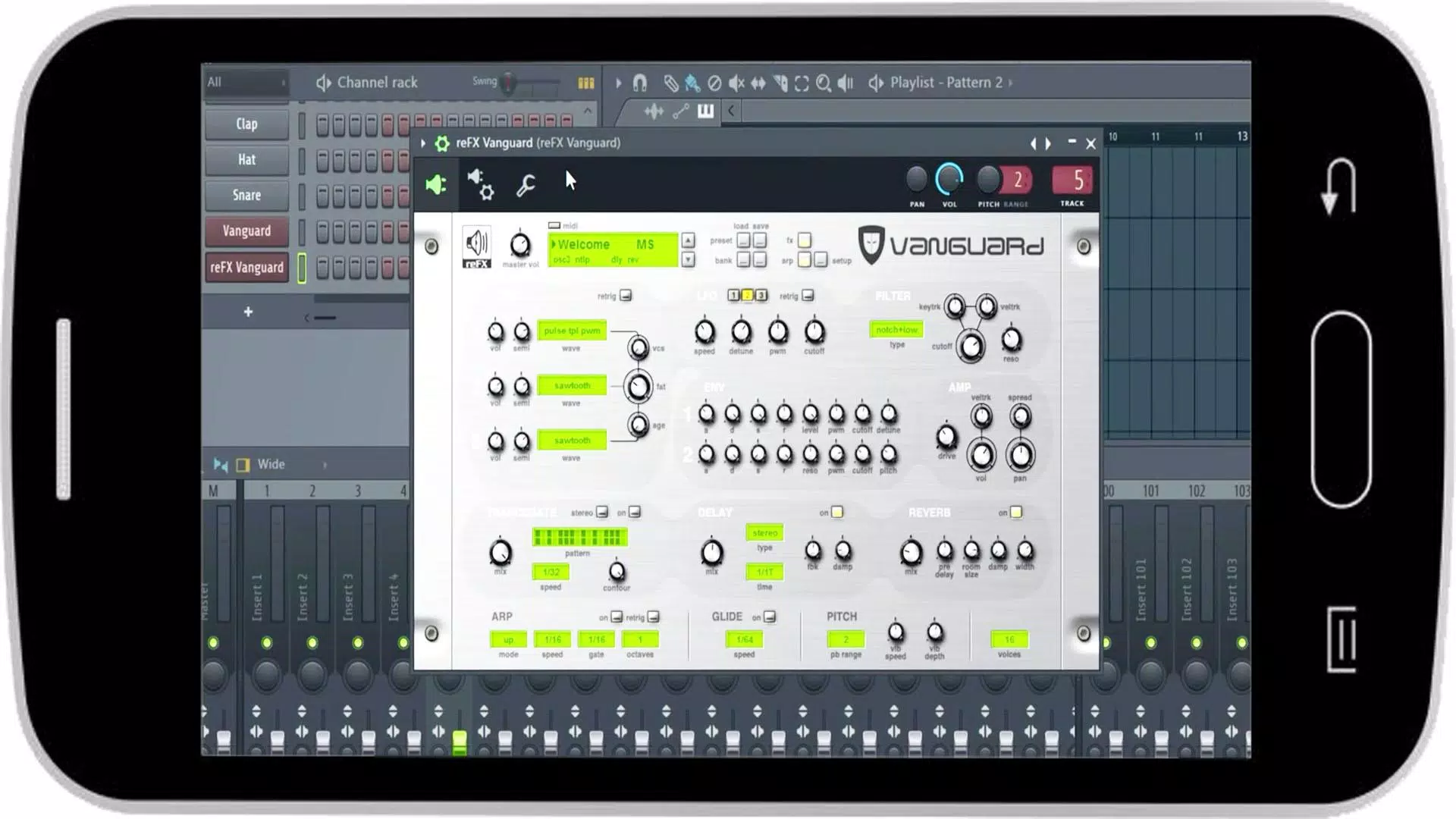Image resolution: width=1456 pixels, height=819 pixels.
Task: Select the Channel Rack tab
Action: pyautogui.click(x=378, y=82)
